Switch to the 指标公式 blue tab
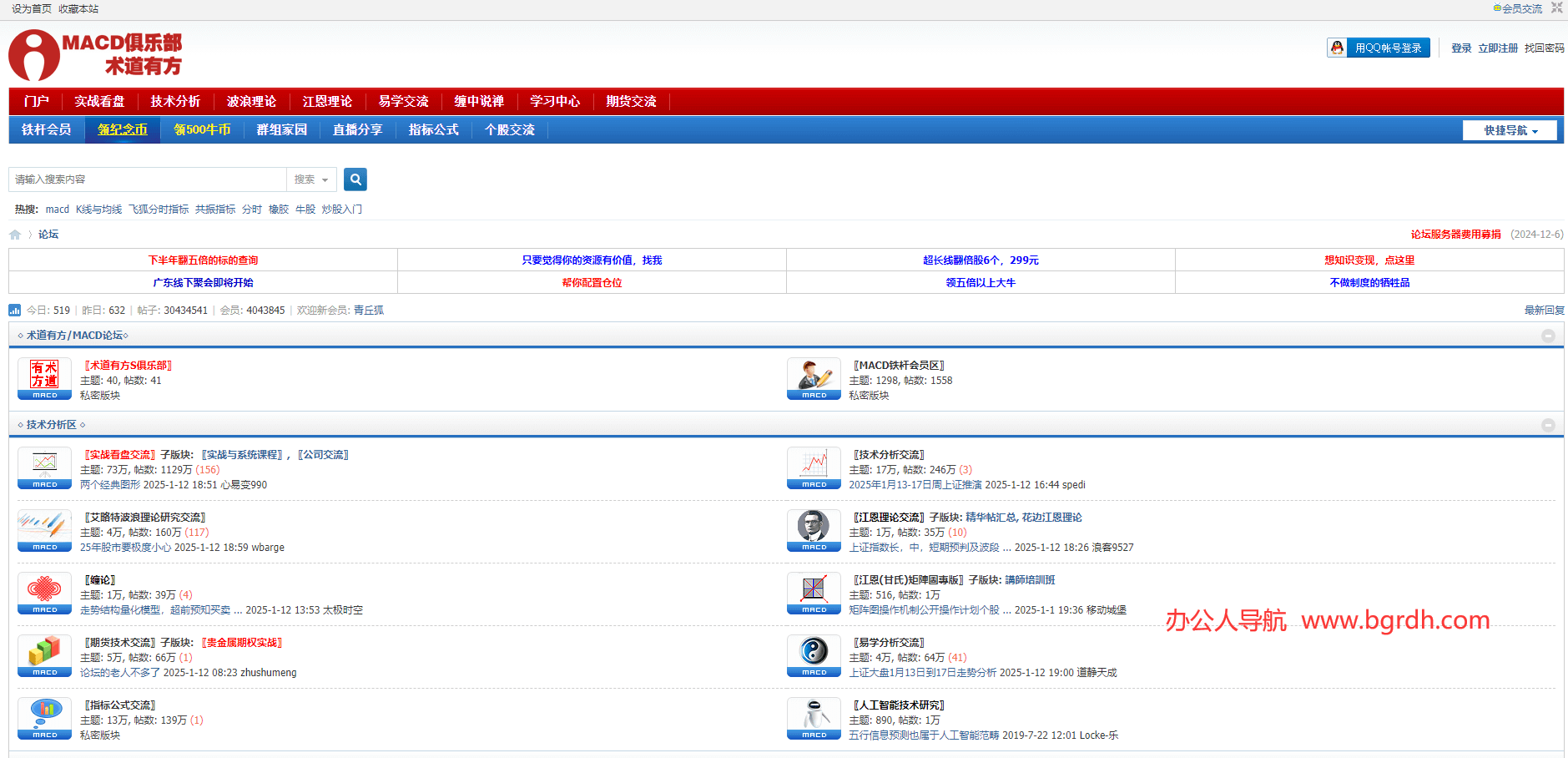This screenshot has width=1568, height=758. click(x=433, y=130)
